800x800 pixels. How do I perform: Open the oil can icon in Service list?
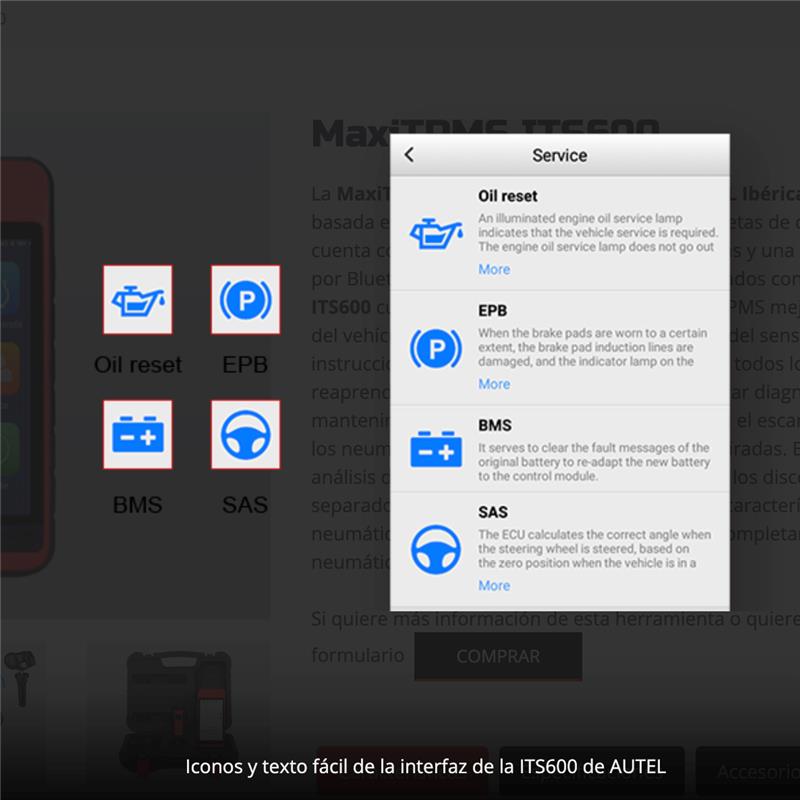pos(436,234)
